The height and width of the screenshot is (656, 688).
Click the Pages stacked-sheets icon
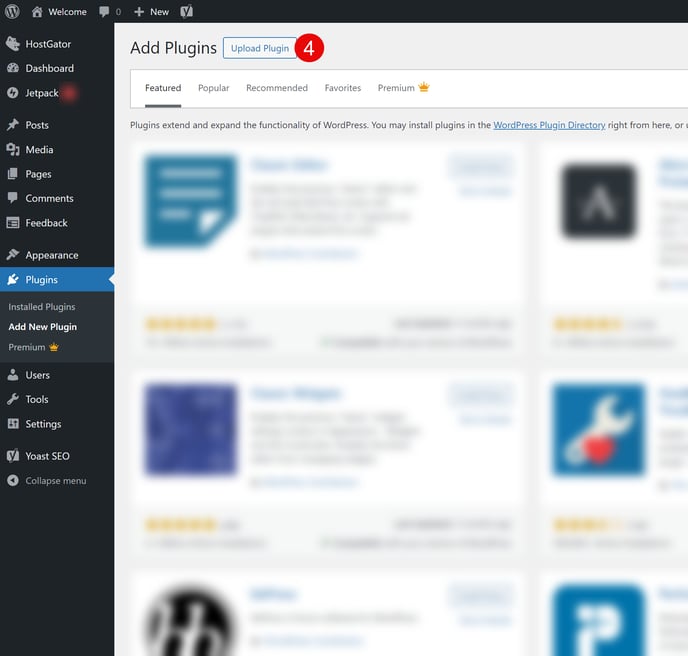coord(13,174)
